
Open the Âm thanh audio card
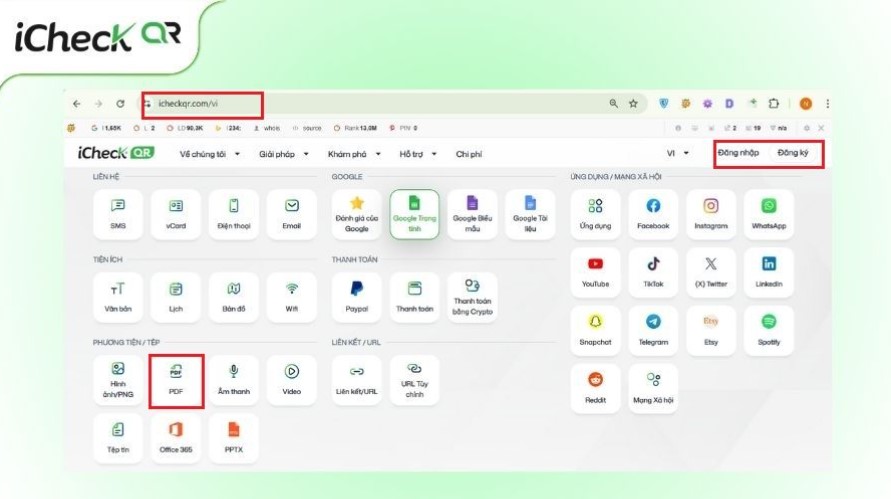pyautogui.click(x=234, y=380)
